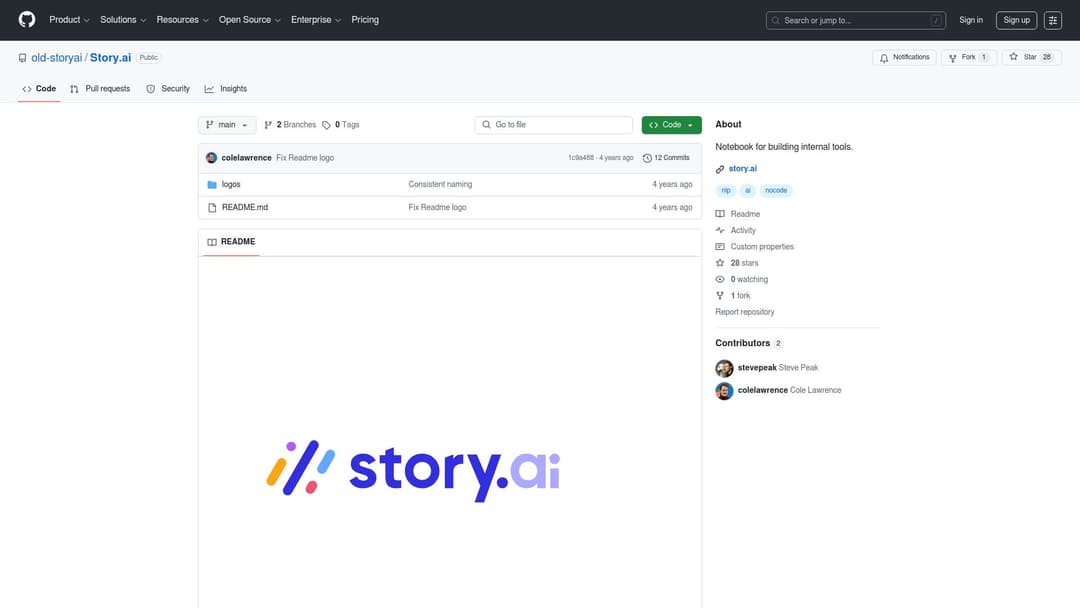Open Notifications for this repository

click(x=905, y=58)
